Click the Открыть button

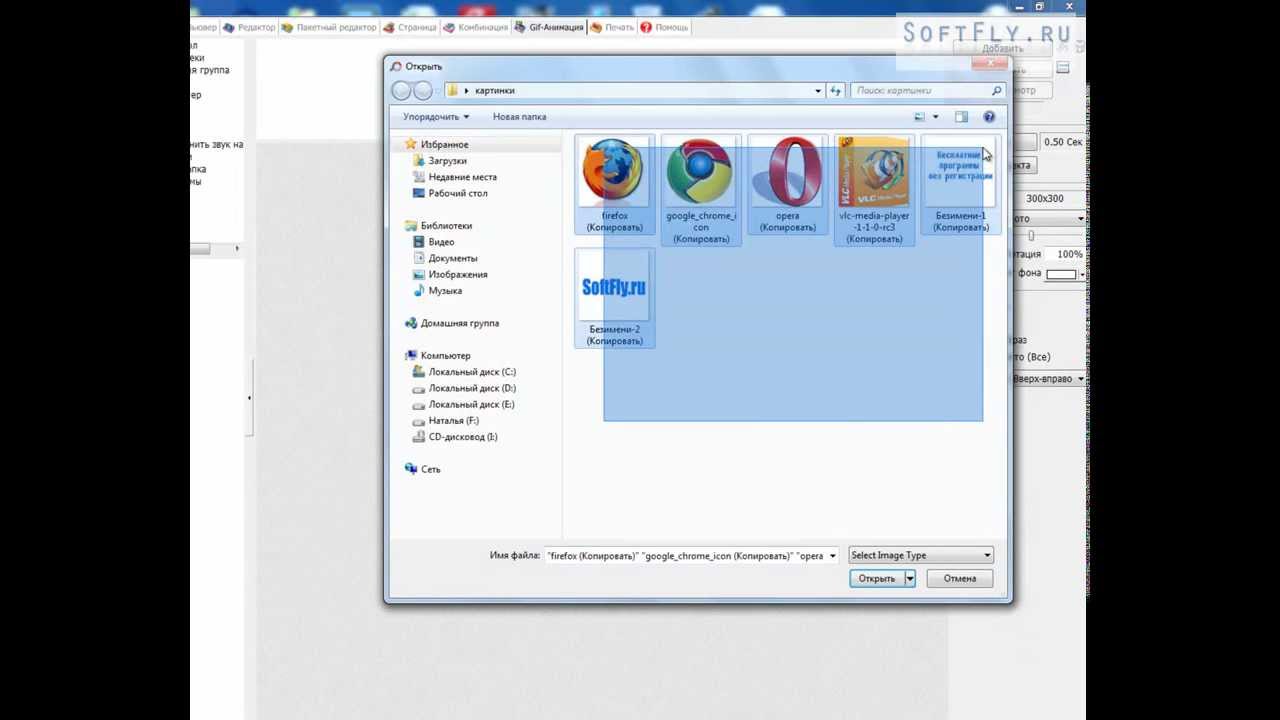tap(876, 579)
